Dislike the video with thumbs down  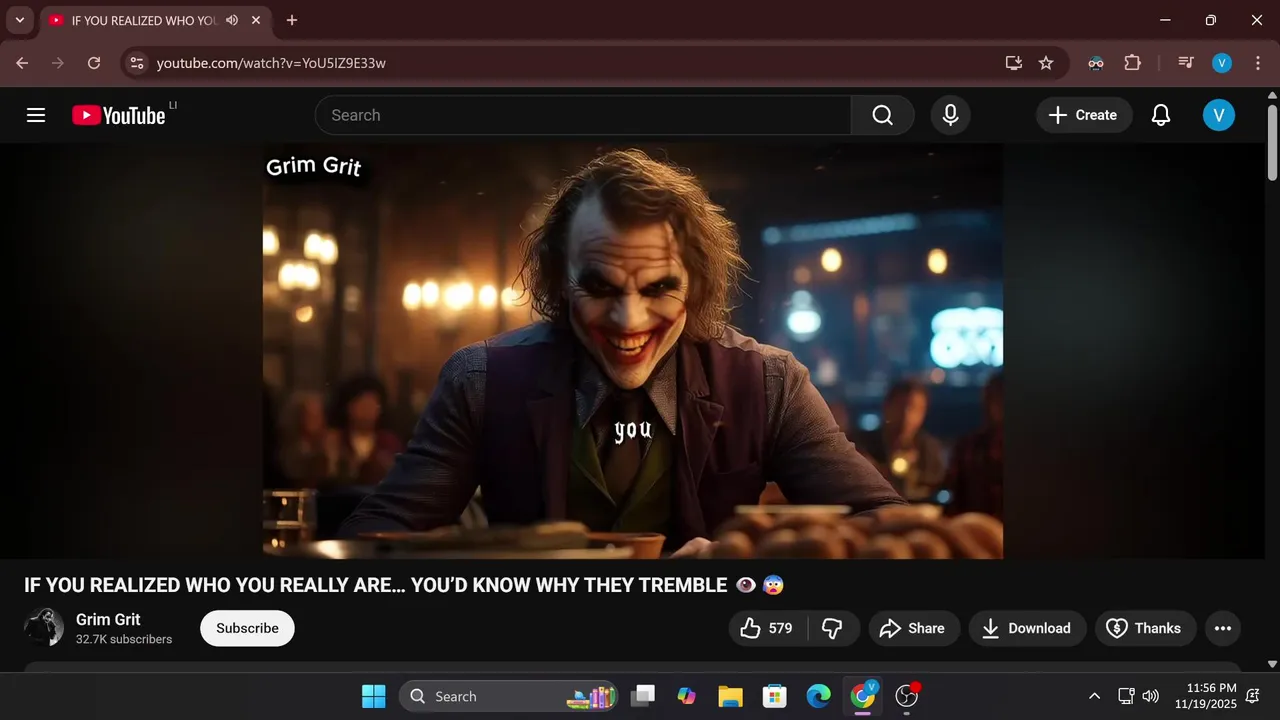(x=833, y=628)
